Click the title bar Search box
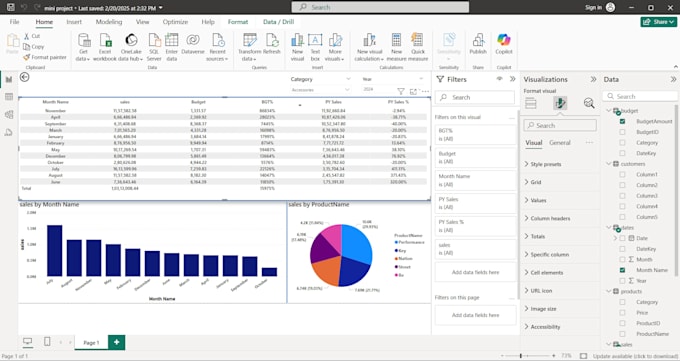The width and height of the screenshot is (680, 361). click(380, 7)
